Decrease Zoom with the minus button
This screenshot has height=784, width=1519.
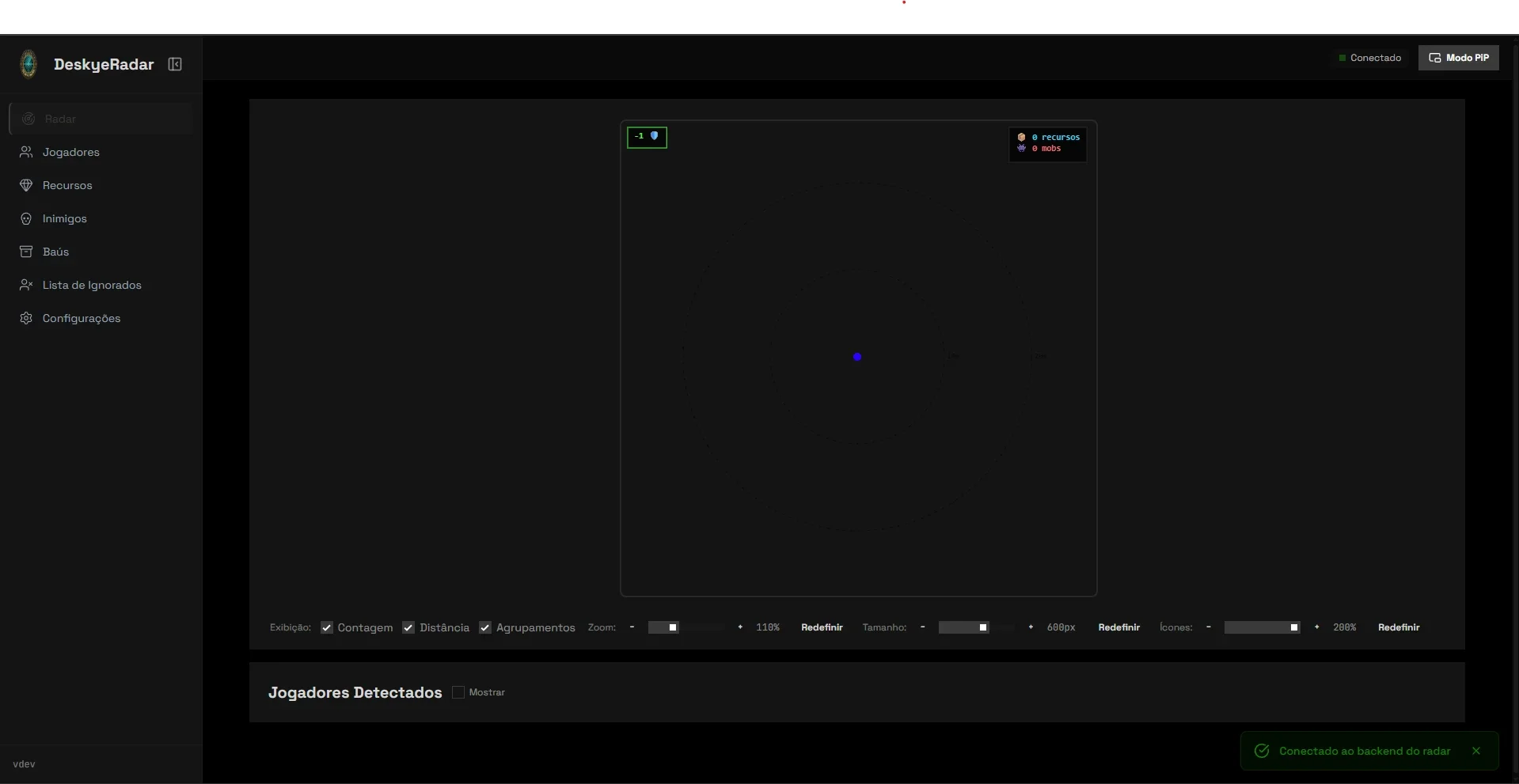[x=632, y=627]
